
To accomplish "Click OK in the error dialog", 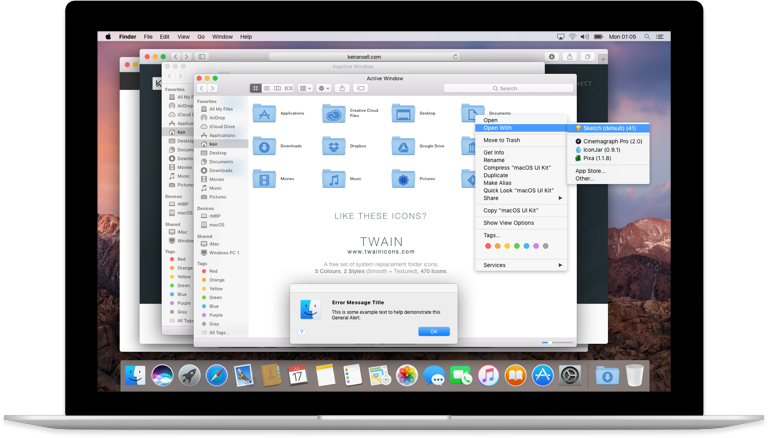I will (x=434, y=332).
